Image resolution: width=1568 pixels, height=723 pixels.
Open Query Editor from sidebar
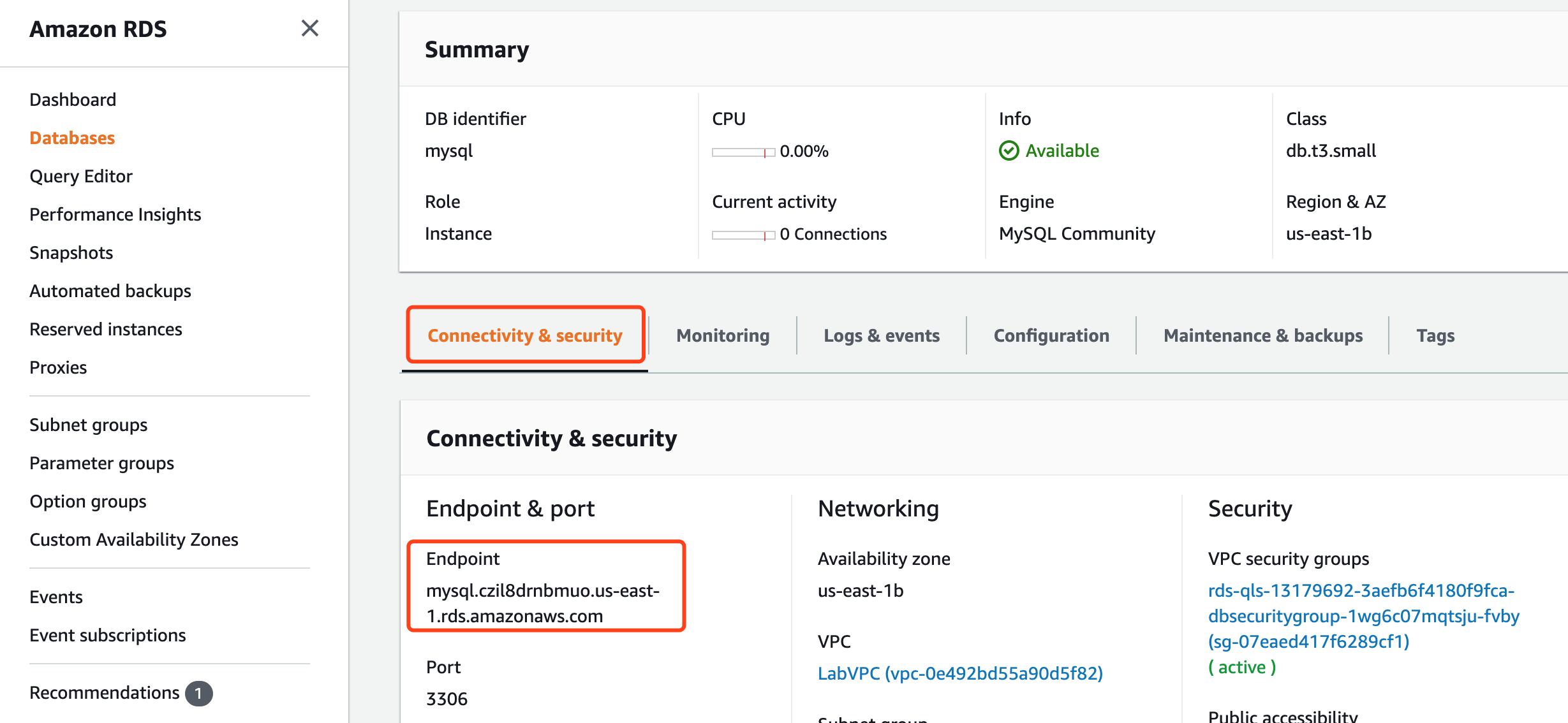pyautogui.click(x=81, y=176)
